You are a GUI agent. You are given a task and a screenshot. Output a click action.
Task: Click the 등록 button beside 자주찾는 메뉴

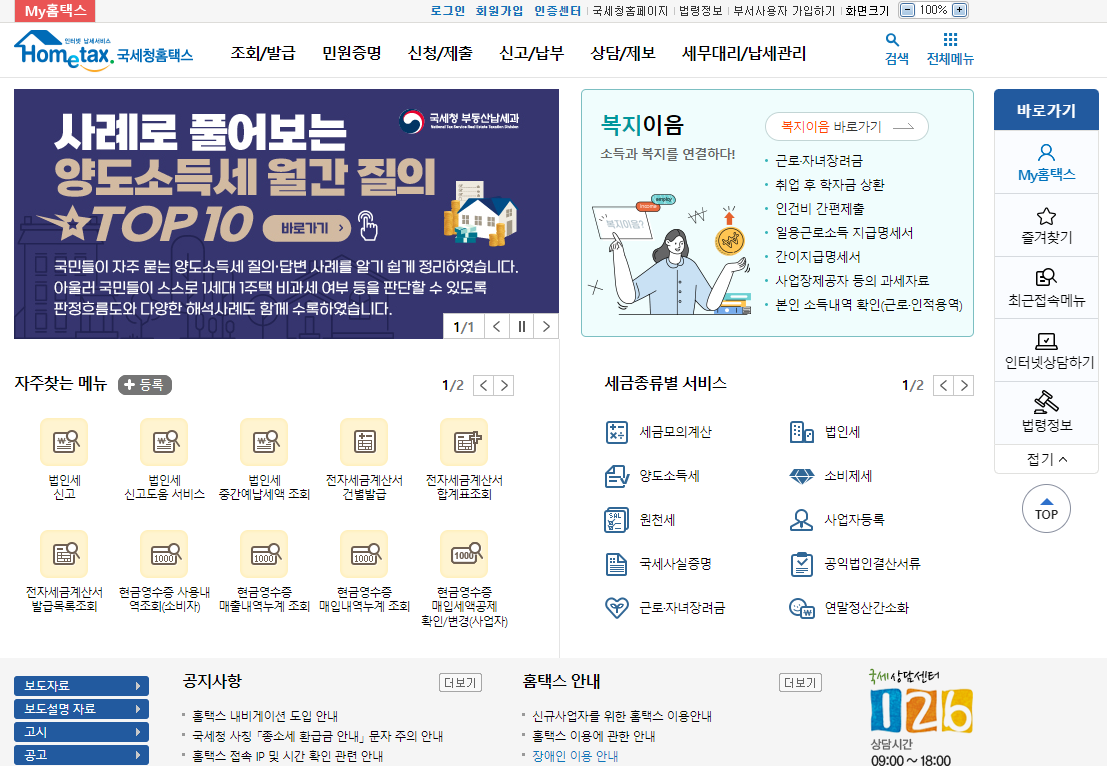tap(145, 385)
